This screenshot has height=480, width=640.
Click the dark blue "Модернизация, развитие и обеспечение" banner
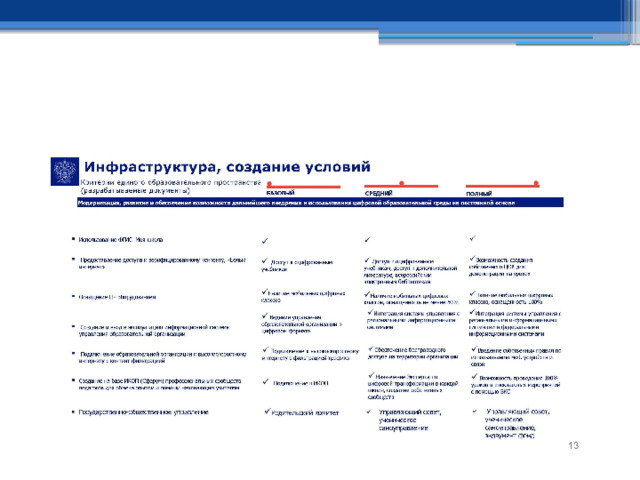tap(320, 202)
